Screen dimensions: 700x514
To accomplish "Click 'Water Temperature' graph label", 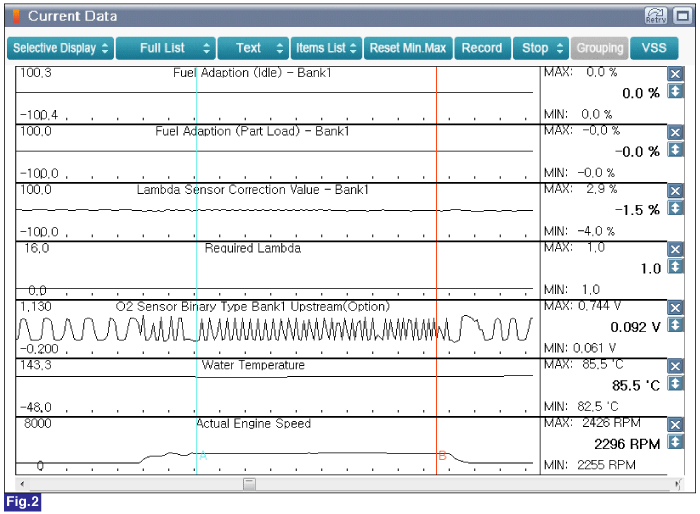I will coord(253,365).
